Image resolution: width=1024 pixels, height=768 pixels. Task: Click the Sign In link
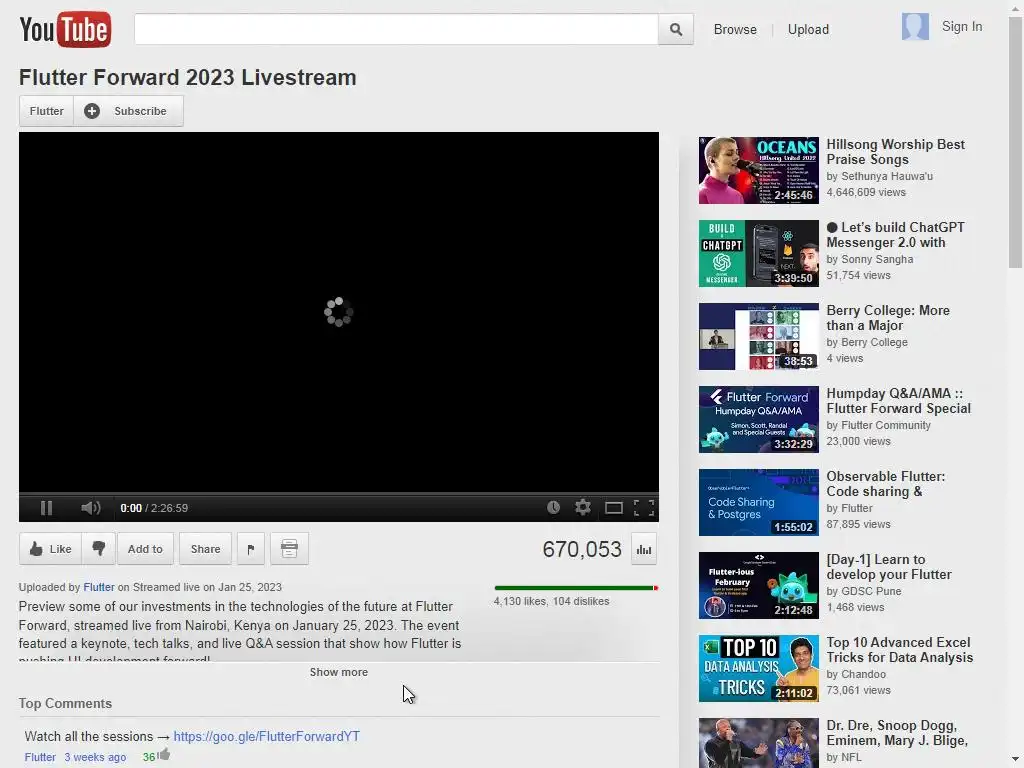click(961, 27)
